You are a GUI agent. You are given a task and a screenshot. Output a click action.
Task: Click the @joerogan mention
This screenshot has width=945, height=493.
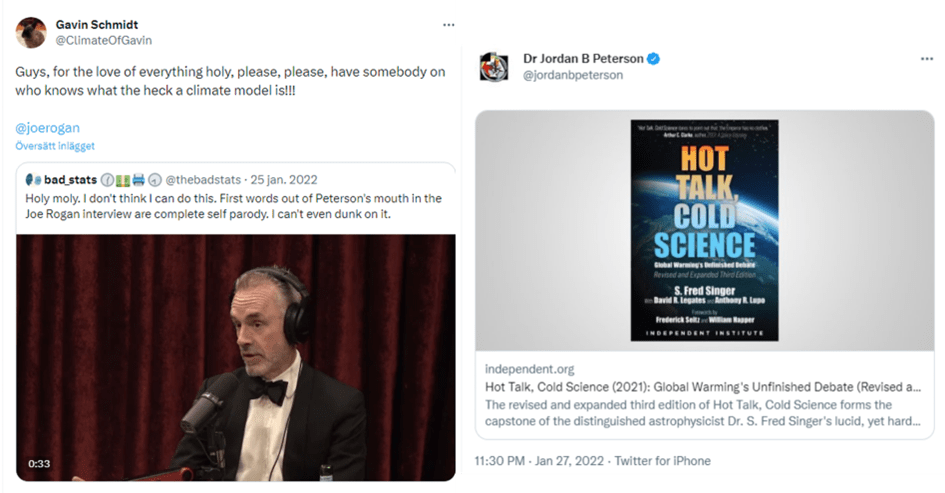(x=48, y=128)
